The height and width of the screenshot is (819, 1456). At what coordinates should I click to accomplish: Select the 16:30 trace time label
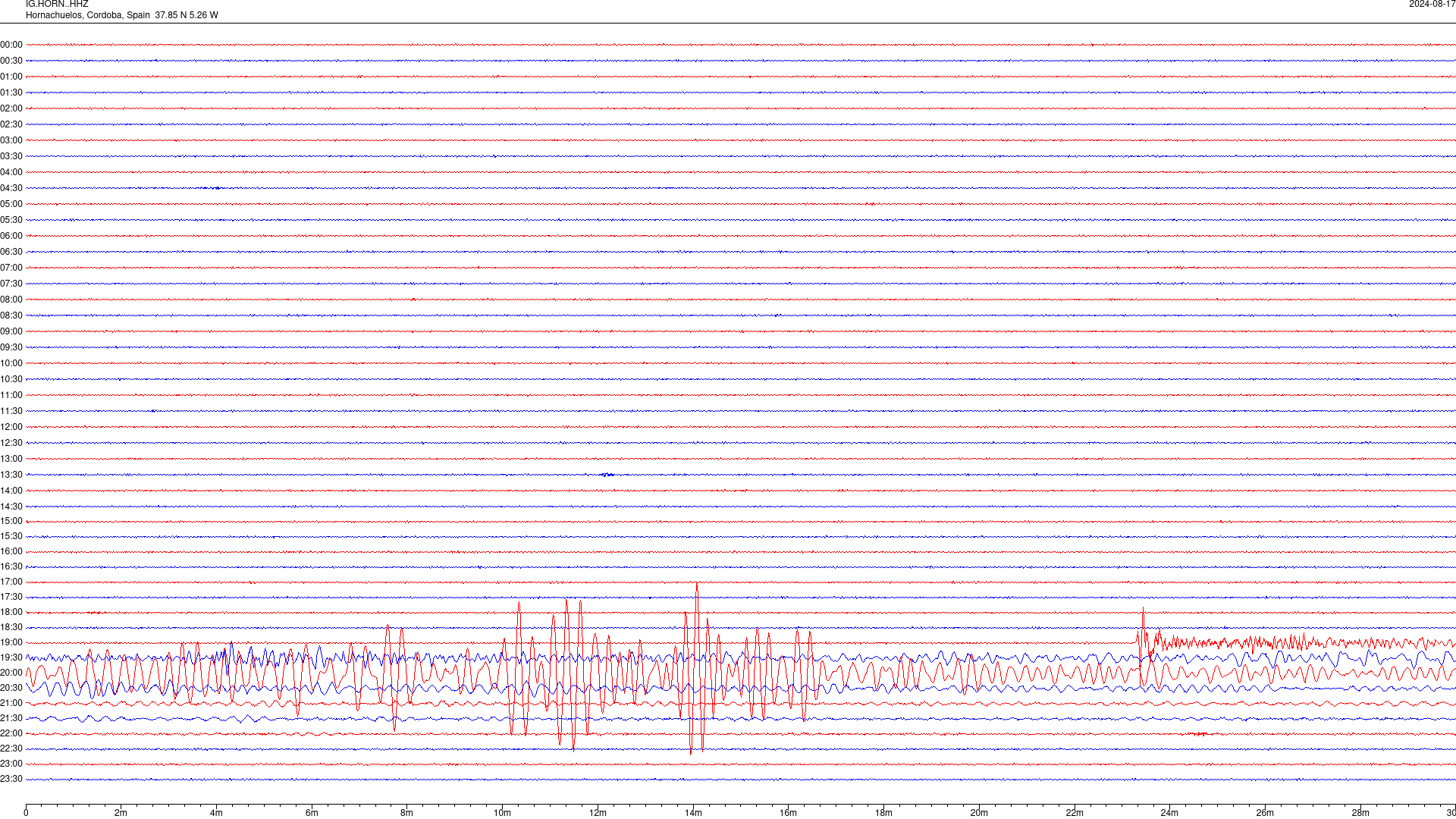click(11, 566)
